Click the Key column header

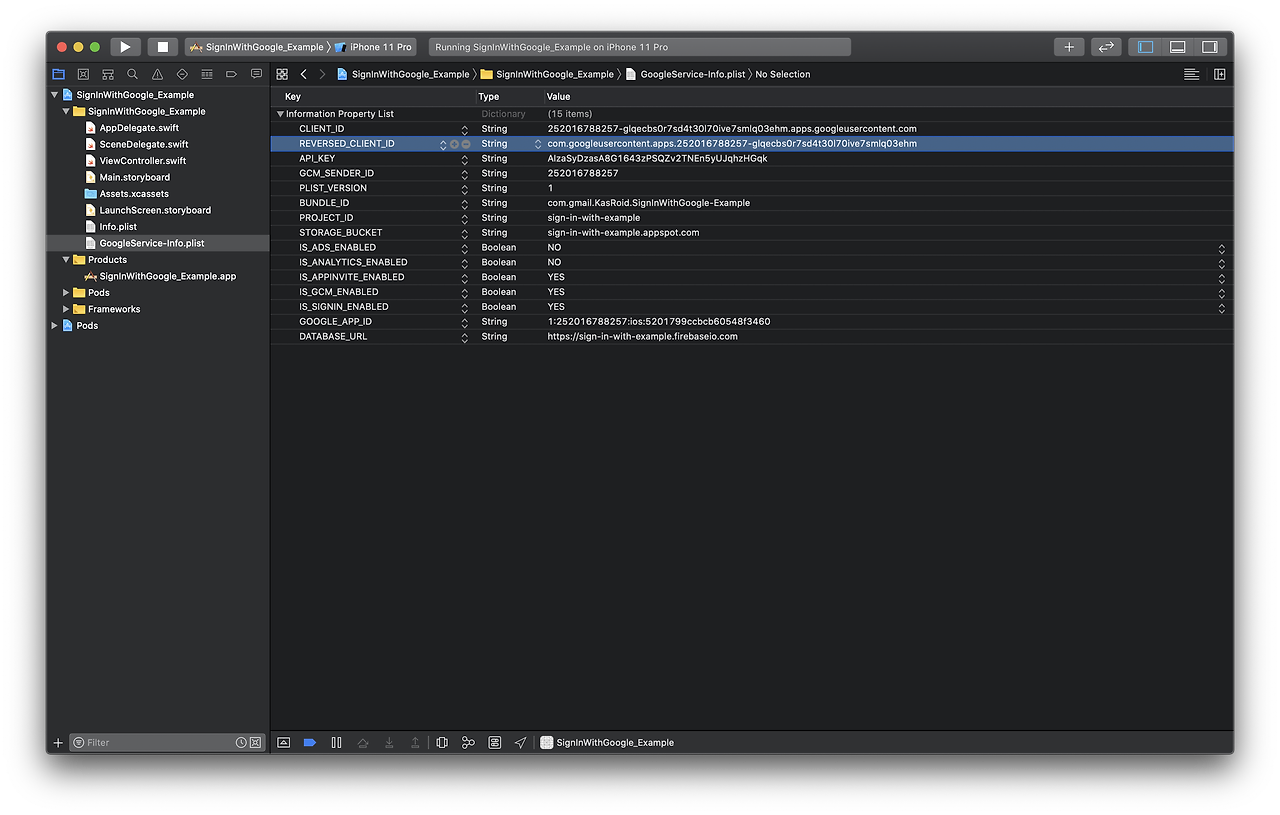373,97
